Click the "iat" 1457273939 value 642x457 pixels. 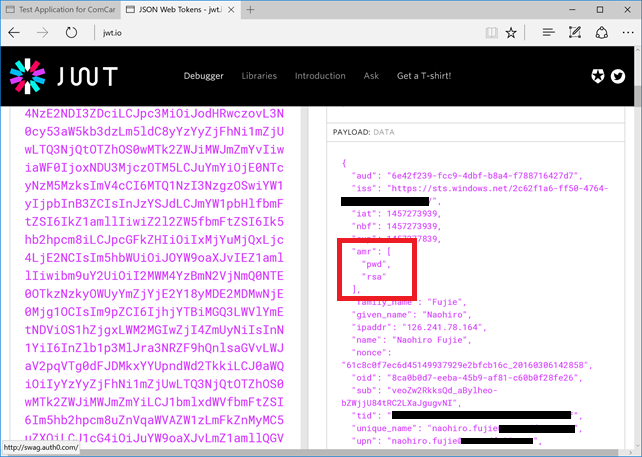[411, 214]
